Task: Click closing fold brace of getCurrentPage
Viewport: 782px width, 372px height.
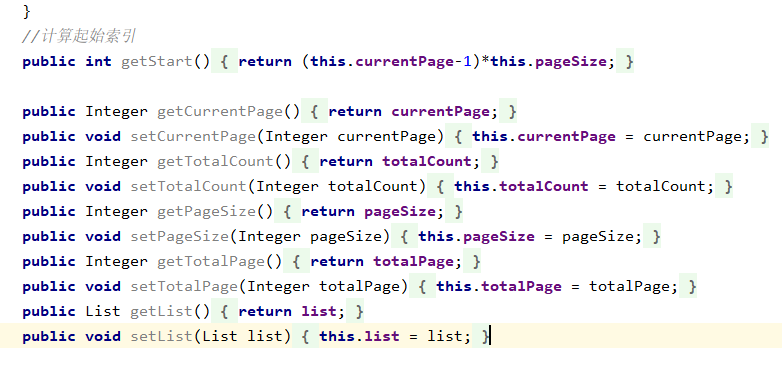Action: click(508, 111)
